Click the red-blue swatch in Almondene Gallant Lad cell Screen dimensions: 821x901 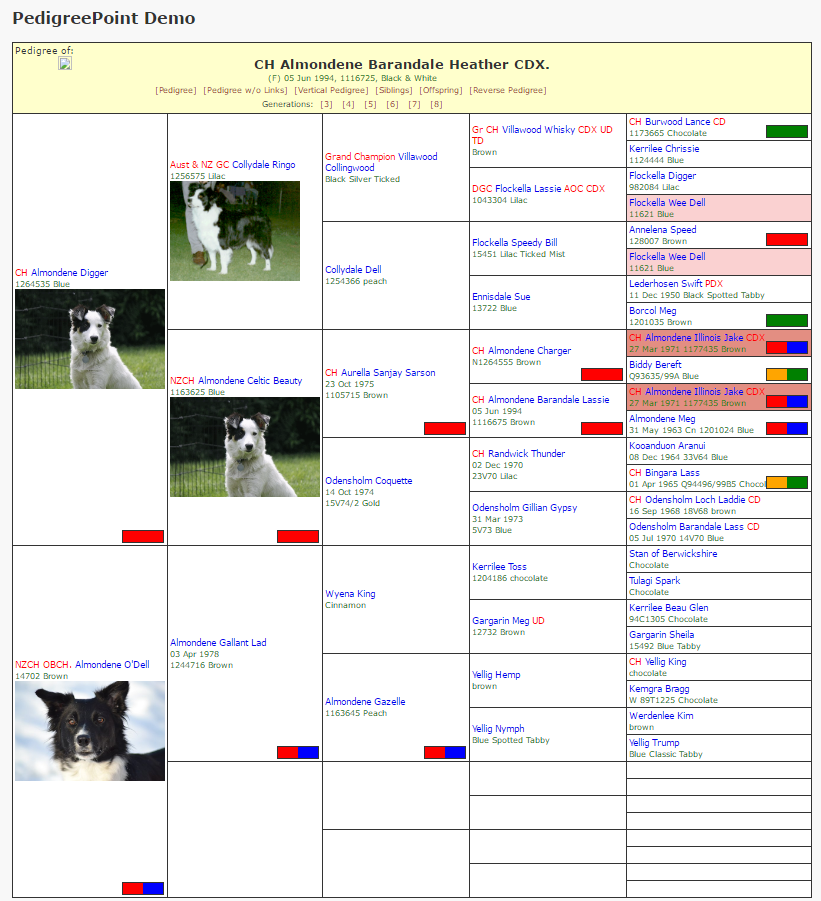(298, 753)
